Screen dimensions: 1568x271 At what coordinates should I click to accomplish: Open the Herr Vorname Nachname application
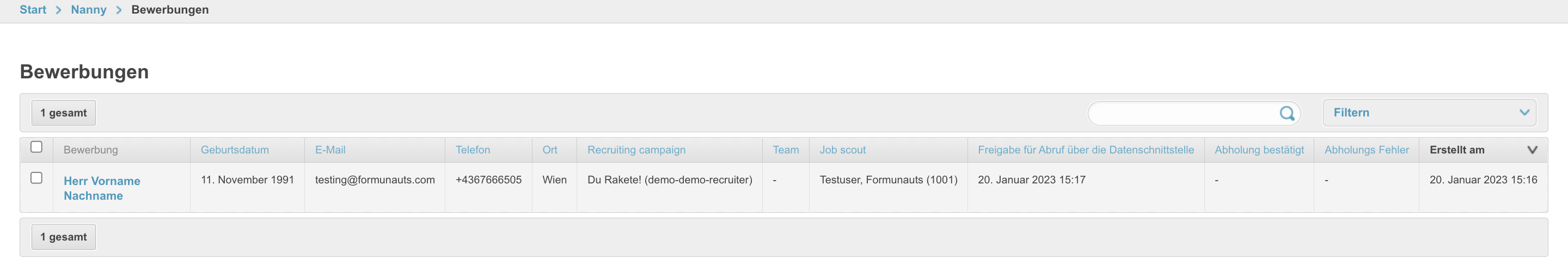pos(102,188)
